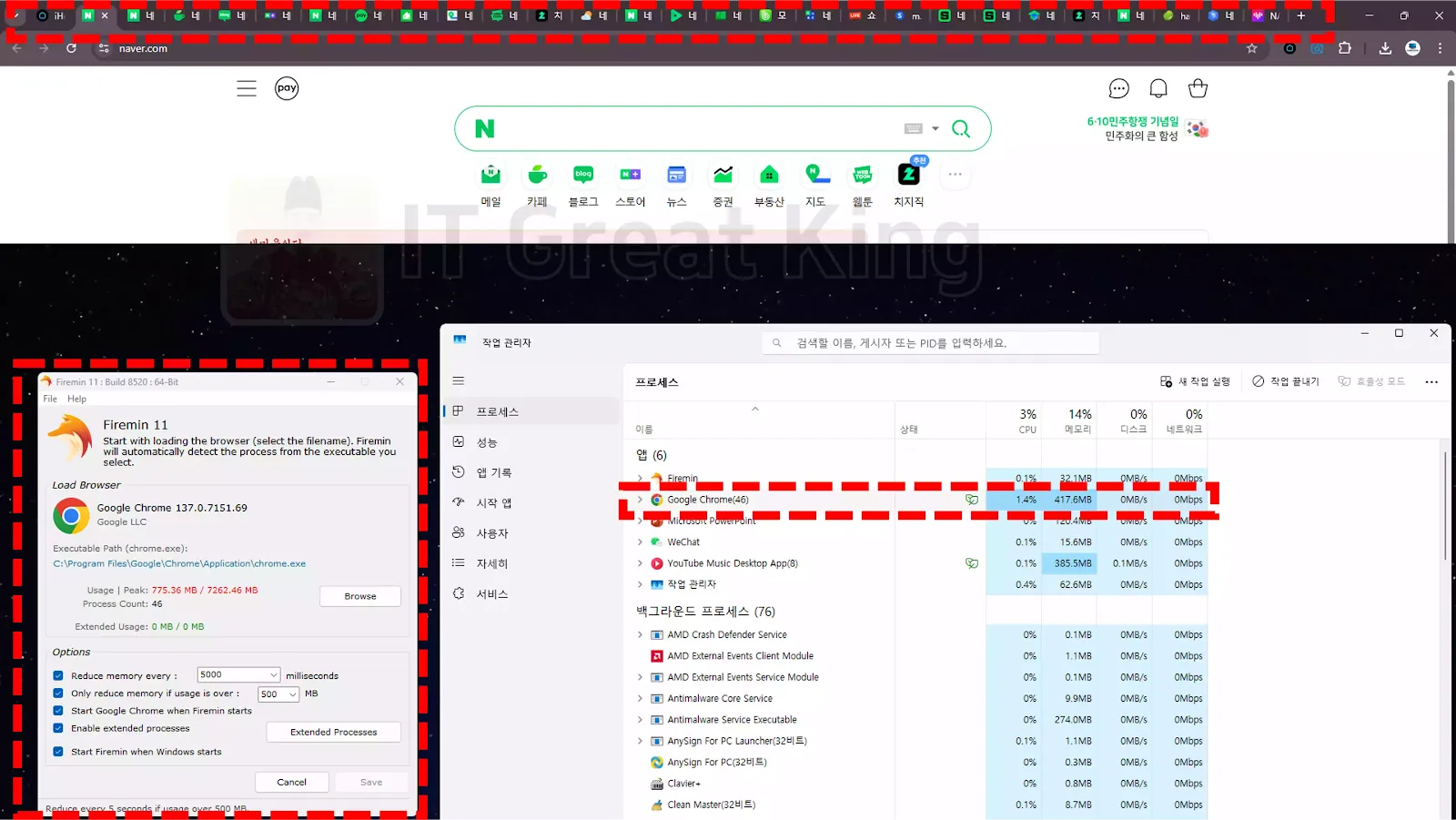The height and width of the screenshot is (820, 1456).
Task: Open the 5000 milliseconds dropdown
Action: [x=238, y=674]
